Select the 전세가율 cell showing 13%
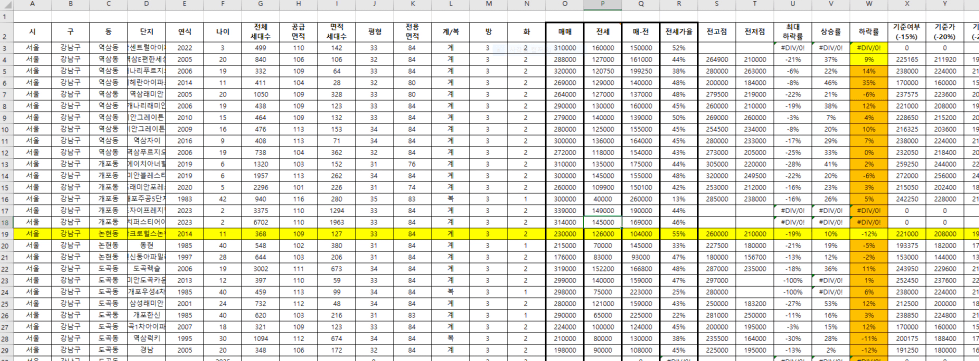 (679, 199)
